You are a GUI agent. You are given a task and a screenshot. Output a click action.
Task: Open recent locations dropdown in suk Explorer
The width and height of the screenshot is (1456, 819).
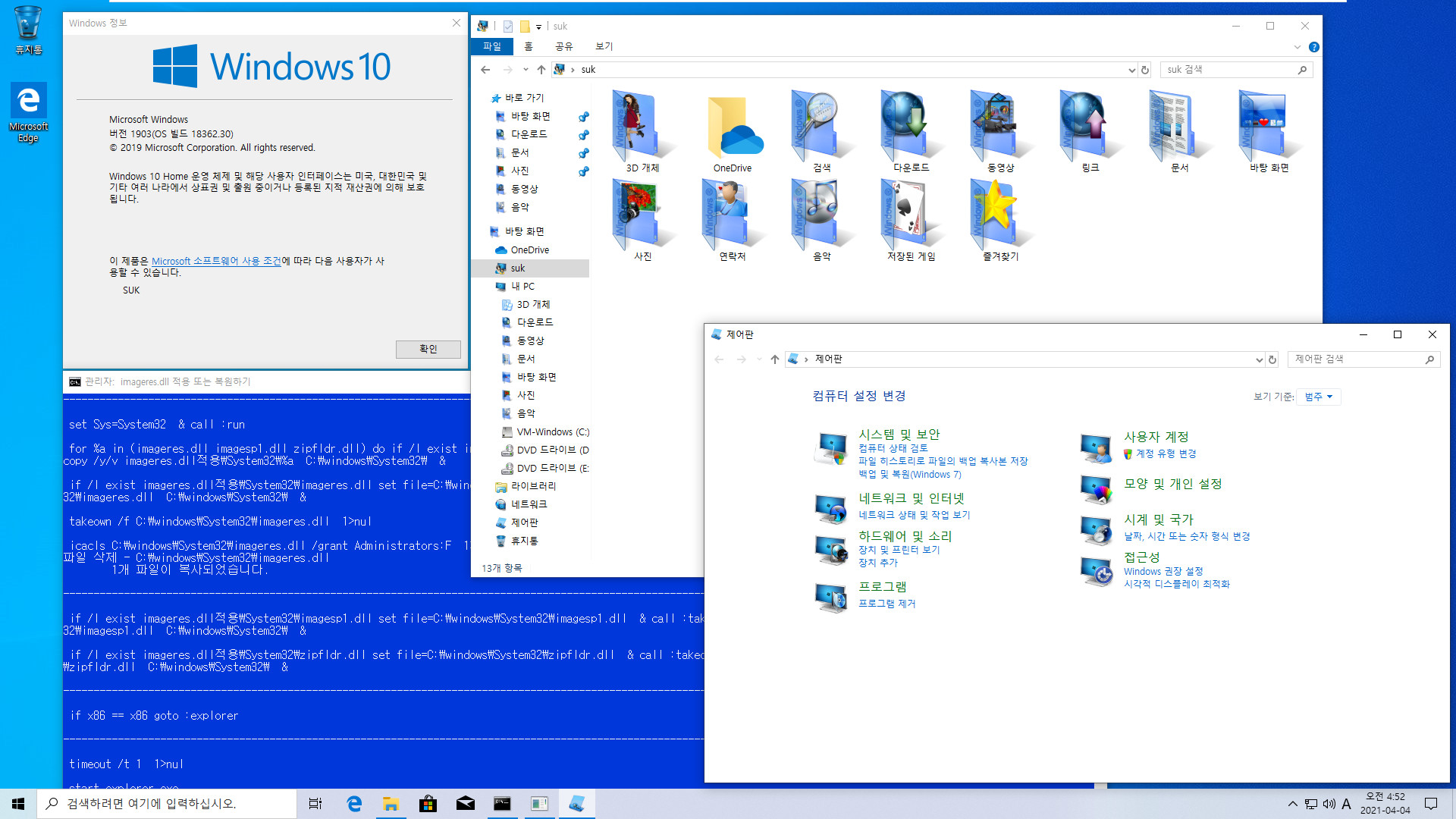coord(526,70)
